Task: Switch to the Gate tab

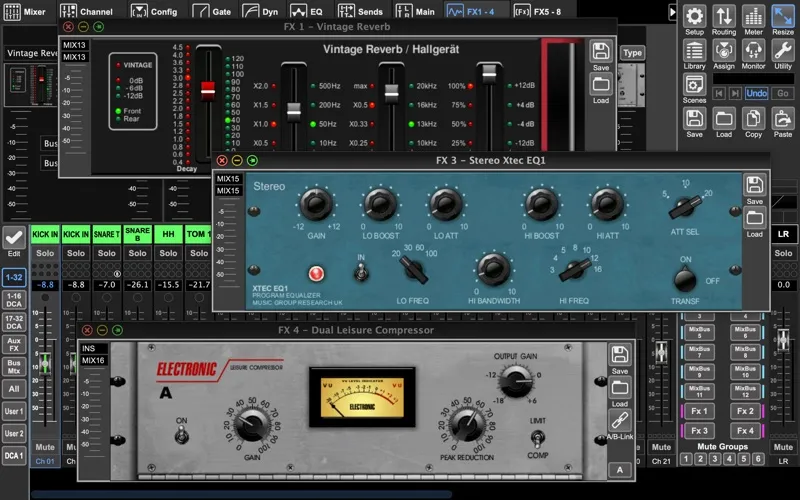Action: (212, 11)
